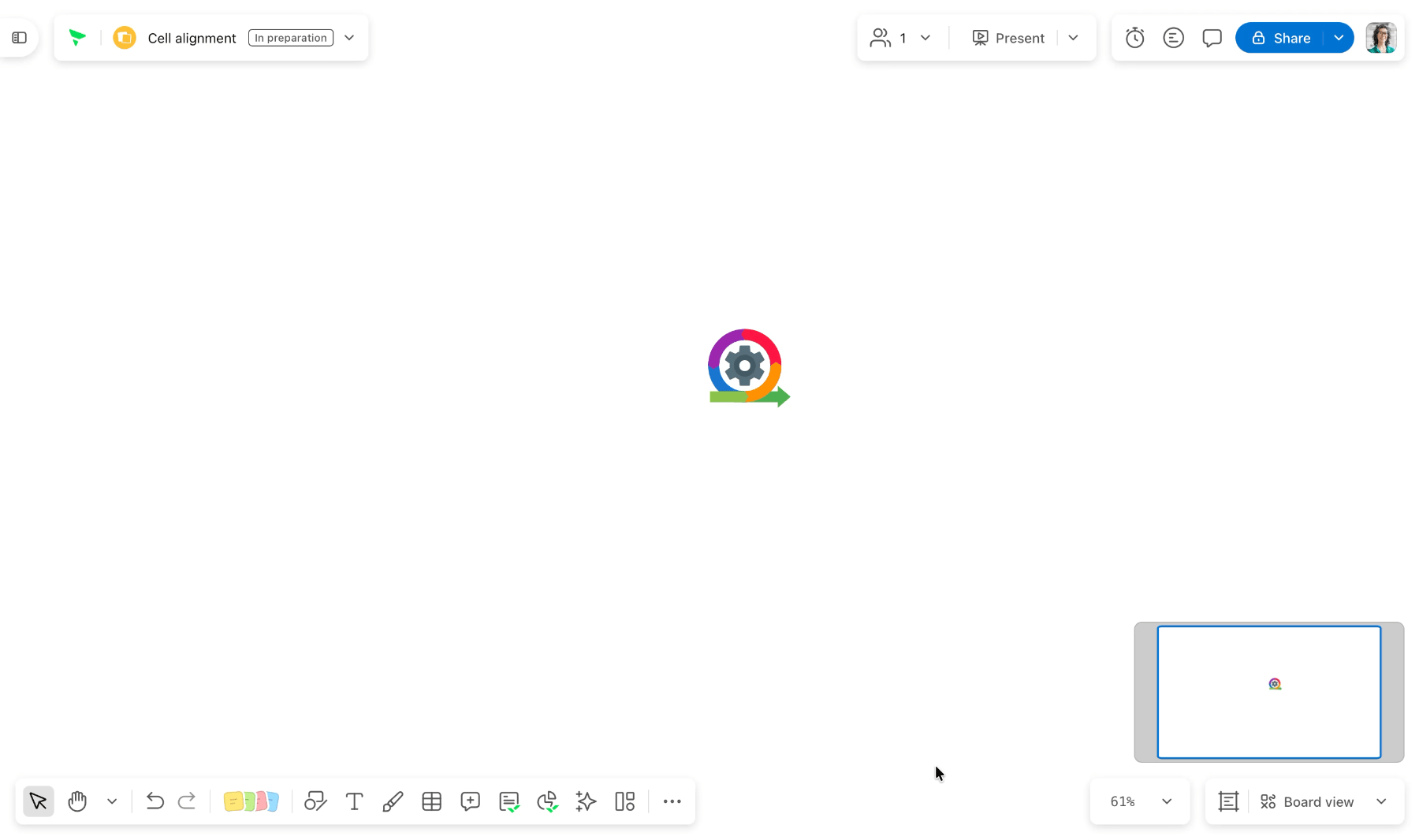Add a comment with plus bubble

pyautogui.click(x=471, y=801)
